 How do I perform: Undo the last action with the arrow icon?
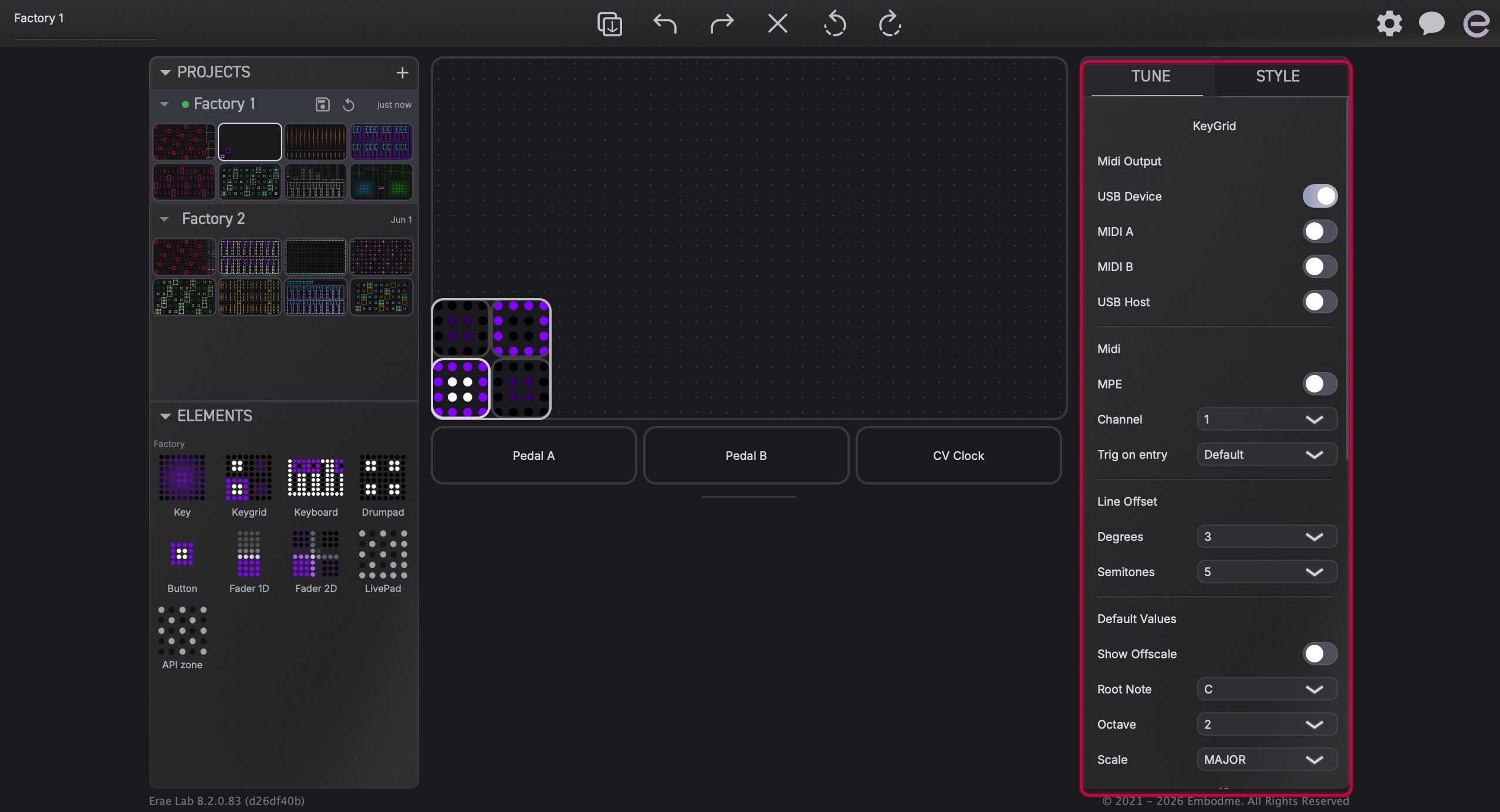tap(665, 24)
